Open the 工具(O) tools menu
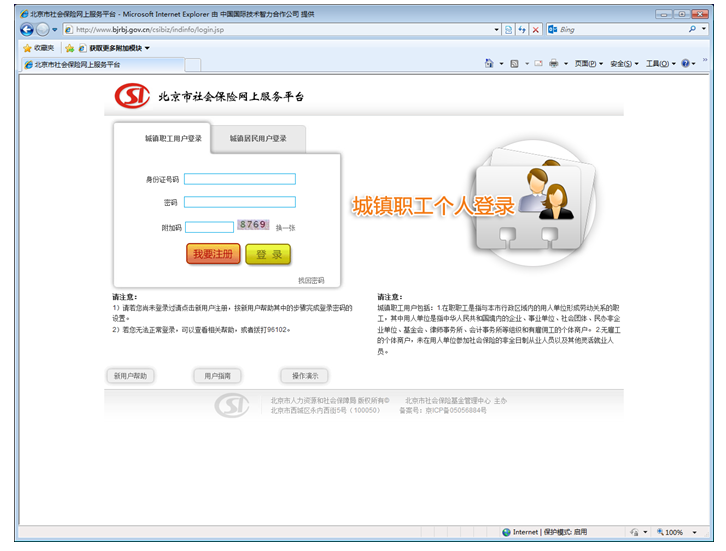Image resolution: width=726 pixels, height=551 pixels. 658,64
